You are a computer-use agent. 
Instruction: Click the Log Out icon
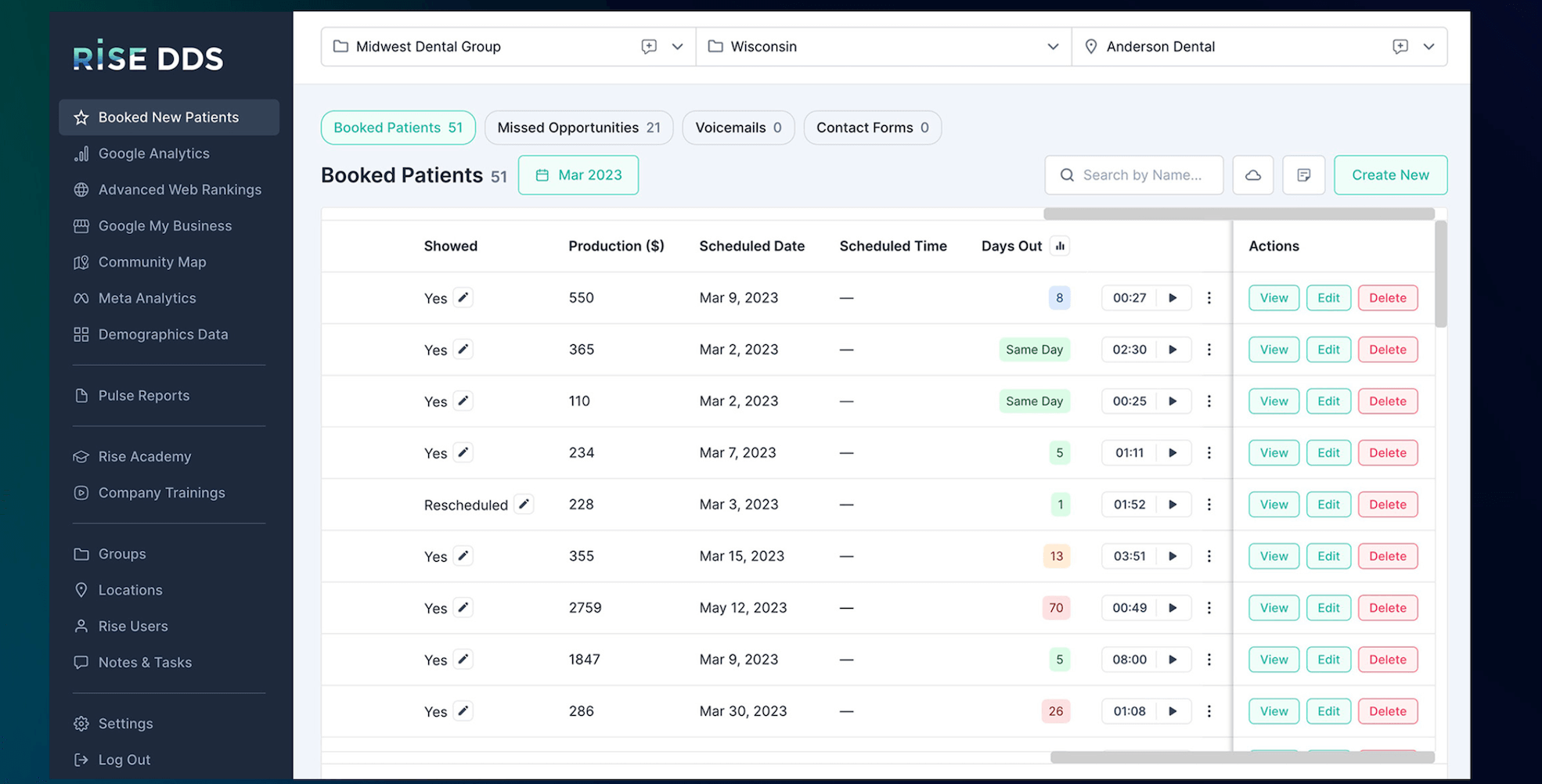click(x=81, y=760)
